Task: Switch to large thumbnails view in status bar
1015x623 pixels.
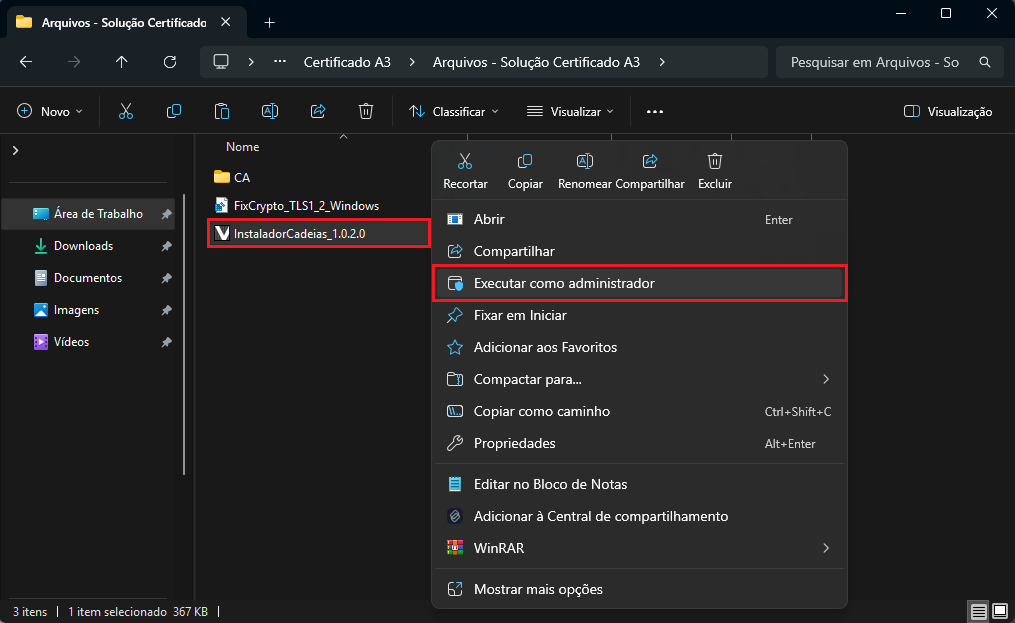Action: point(999,611)
